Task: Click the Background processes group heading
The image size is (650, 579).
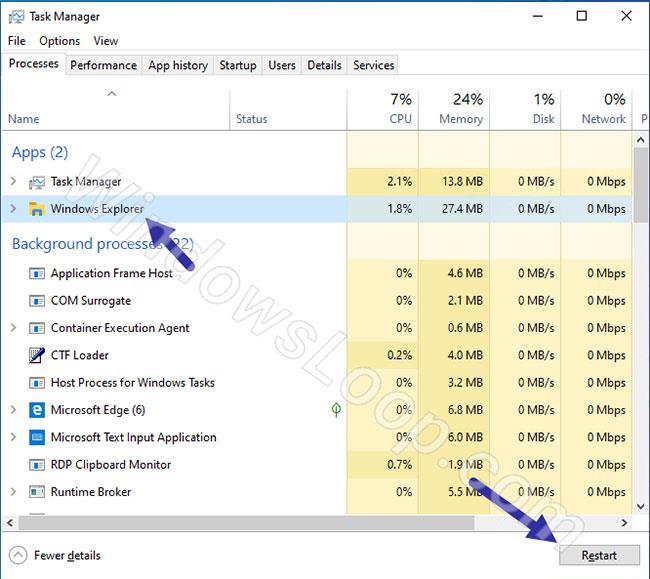Action: [103, 244]
